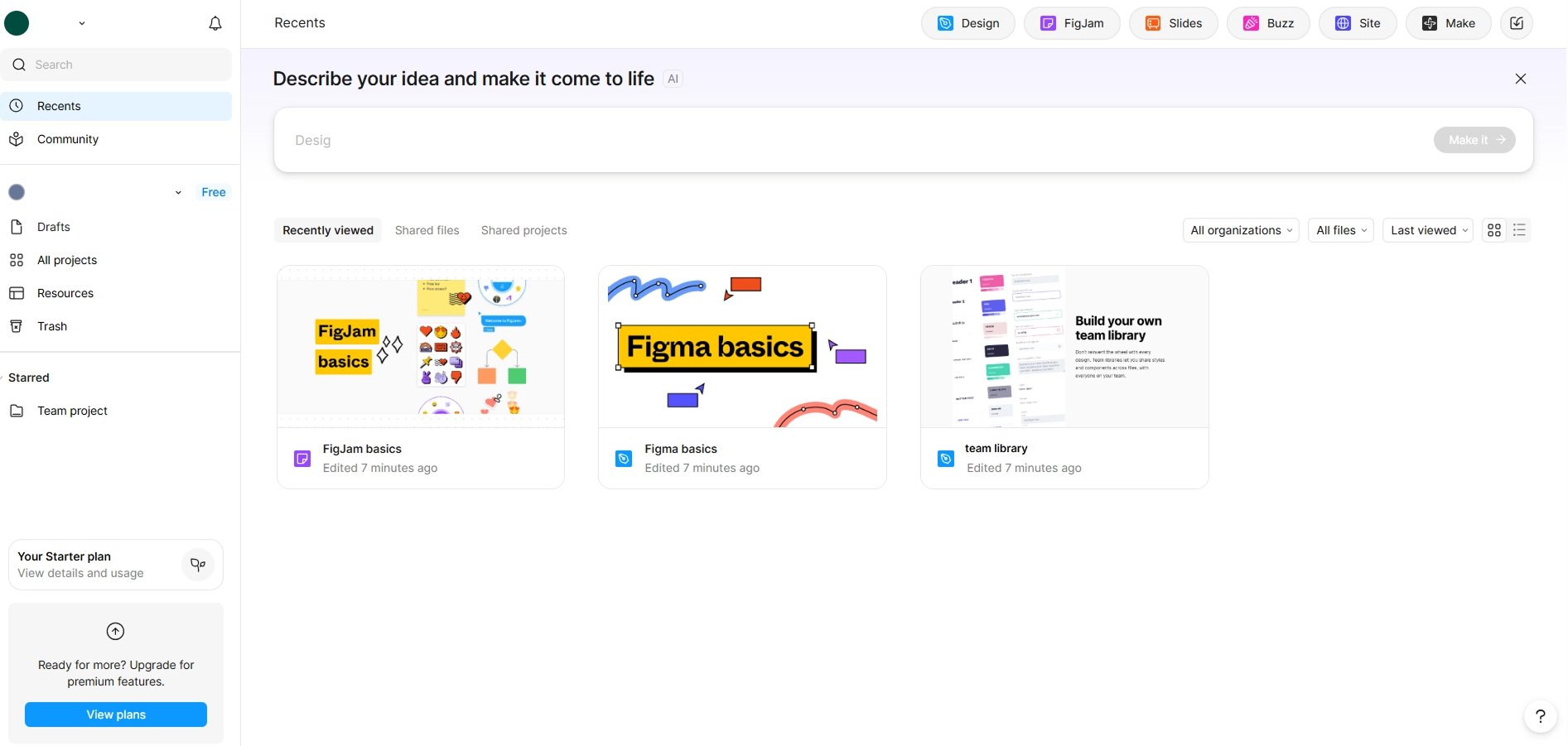
Task: Create a new FigJam board
Action: (1072, 23)
